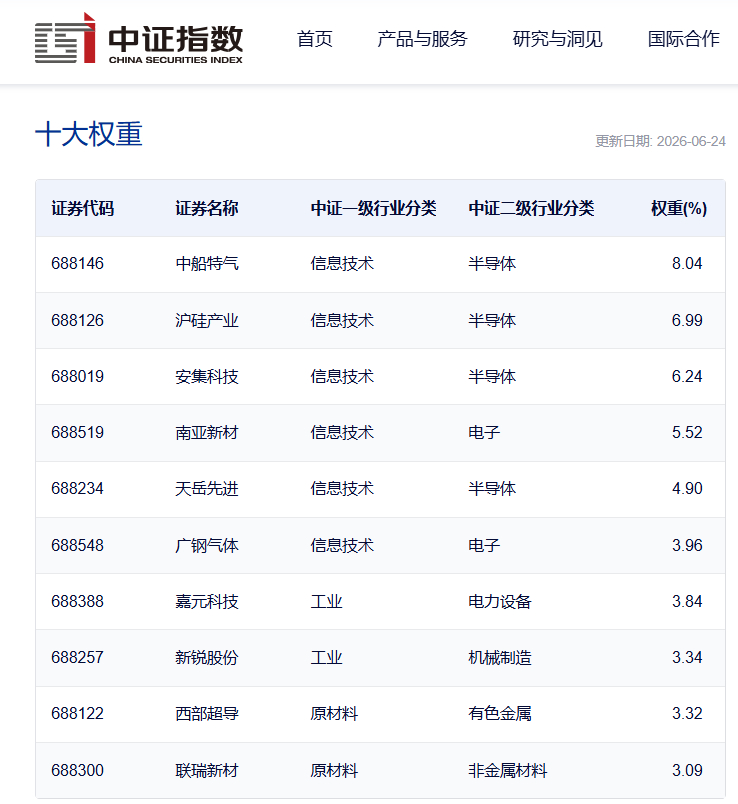This screenshot has height=804, width=738.
Task: Select security code 688257
Action: [77, 657]
